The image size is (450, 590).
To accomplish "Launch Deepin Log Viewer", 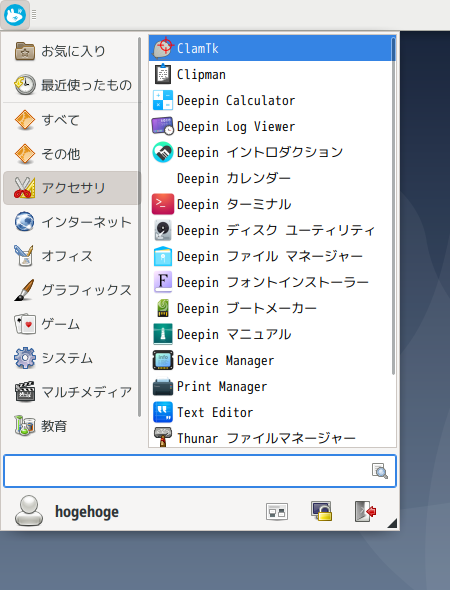I will pos(272,126).
